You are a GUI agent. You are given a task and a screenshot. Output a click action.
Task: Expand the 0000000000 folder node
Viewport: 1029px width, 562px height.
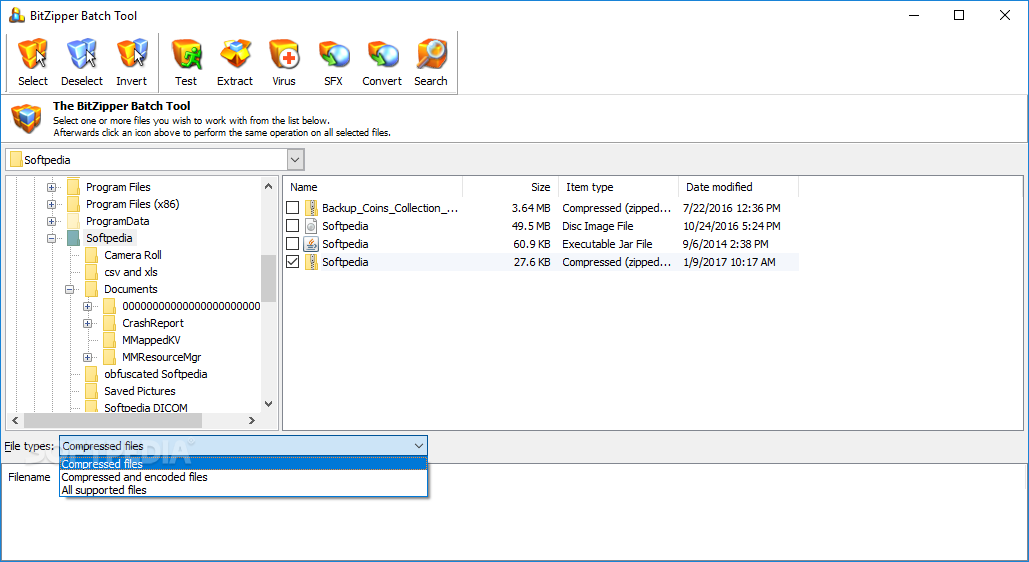coord(87,306)
